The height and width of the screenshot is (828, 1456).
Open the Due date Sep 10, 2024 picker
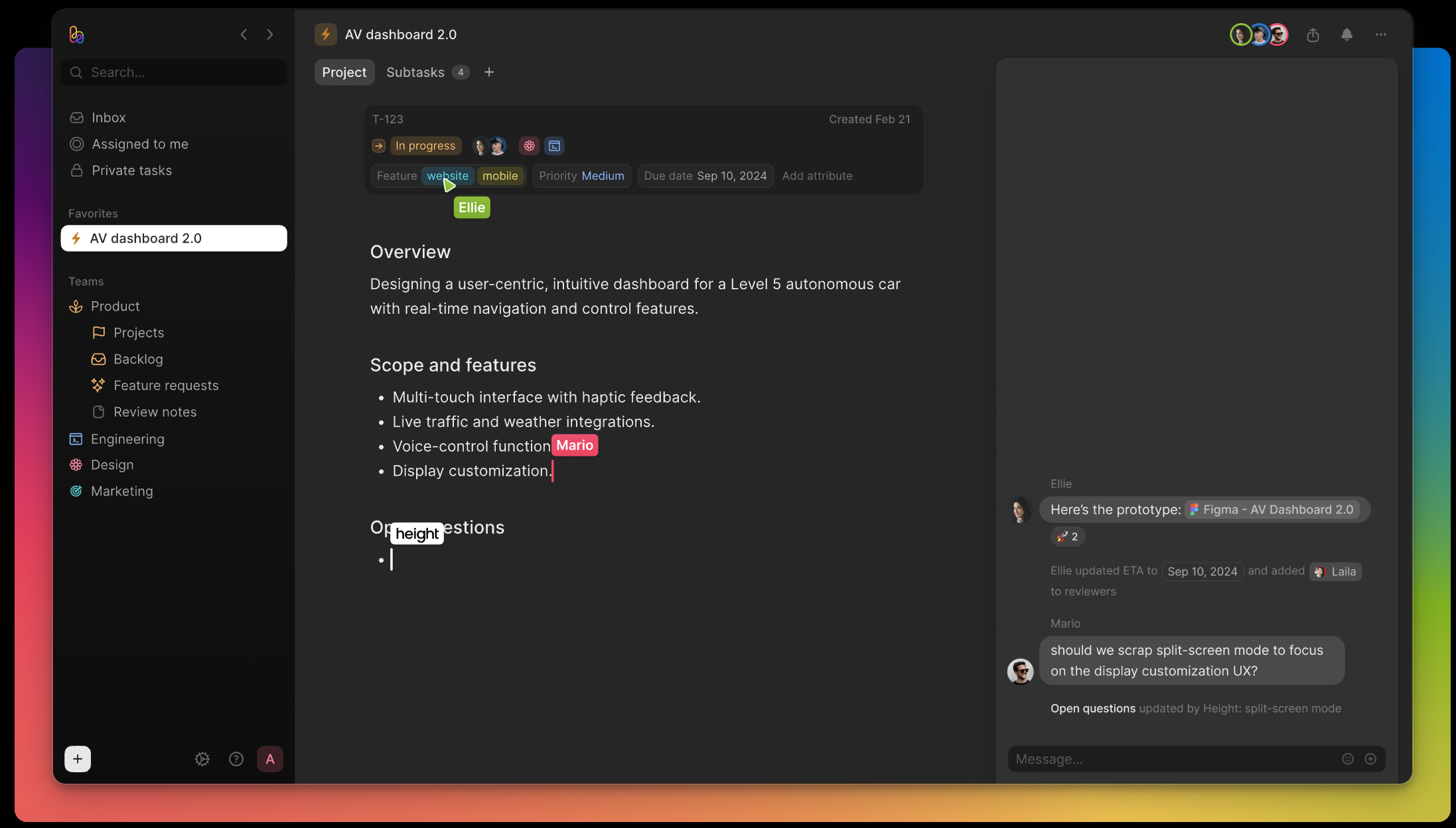coord(705,176)
